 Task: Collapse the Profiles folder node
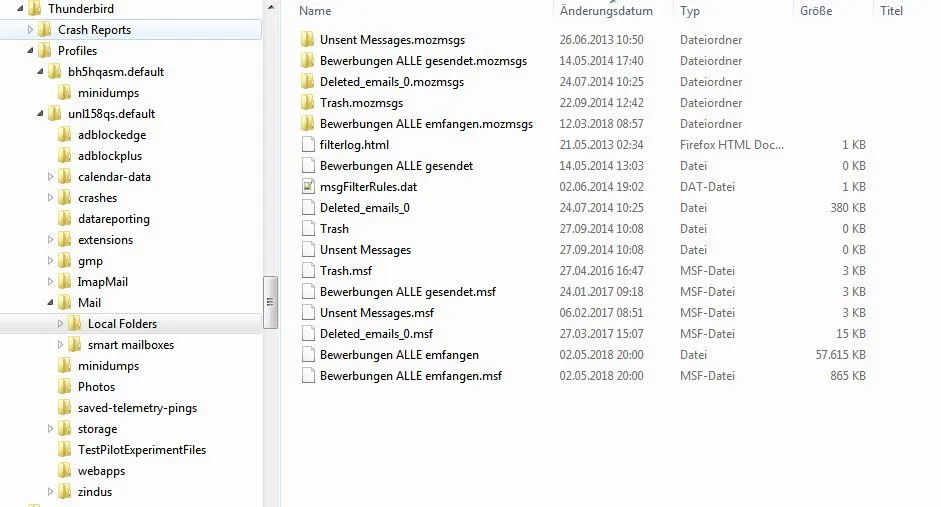pos(30,51)
